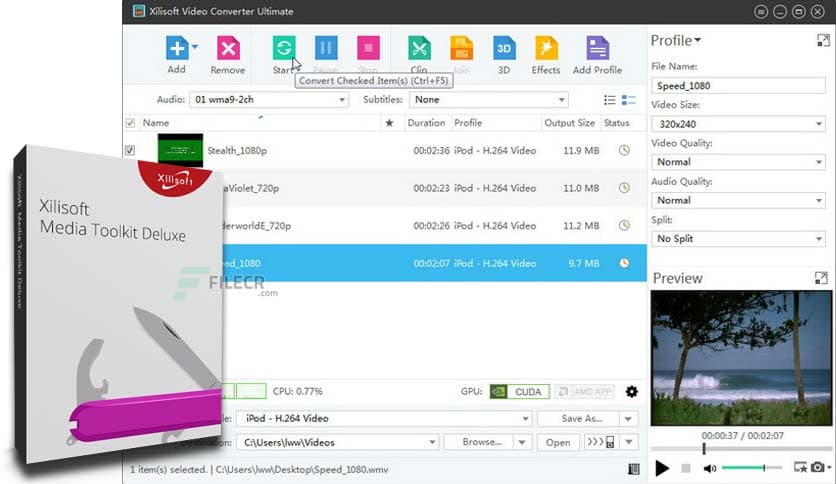The height and width of the screenshot is (484, 836).
Task: Open the Video Quality dropdown
Action: [x=738, y=162]
